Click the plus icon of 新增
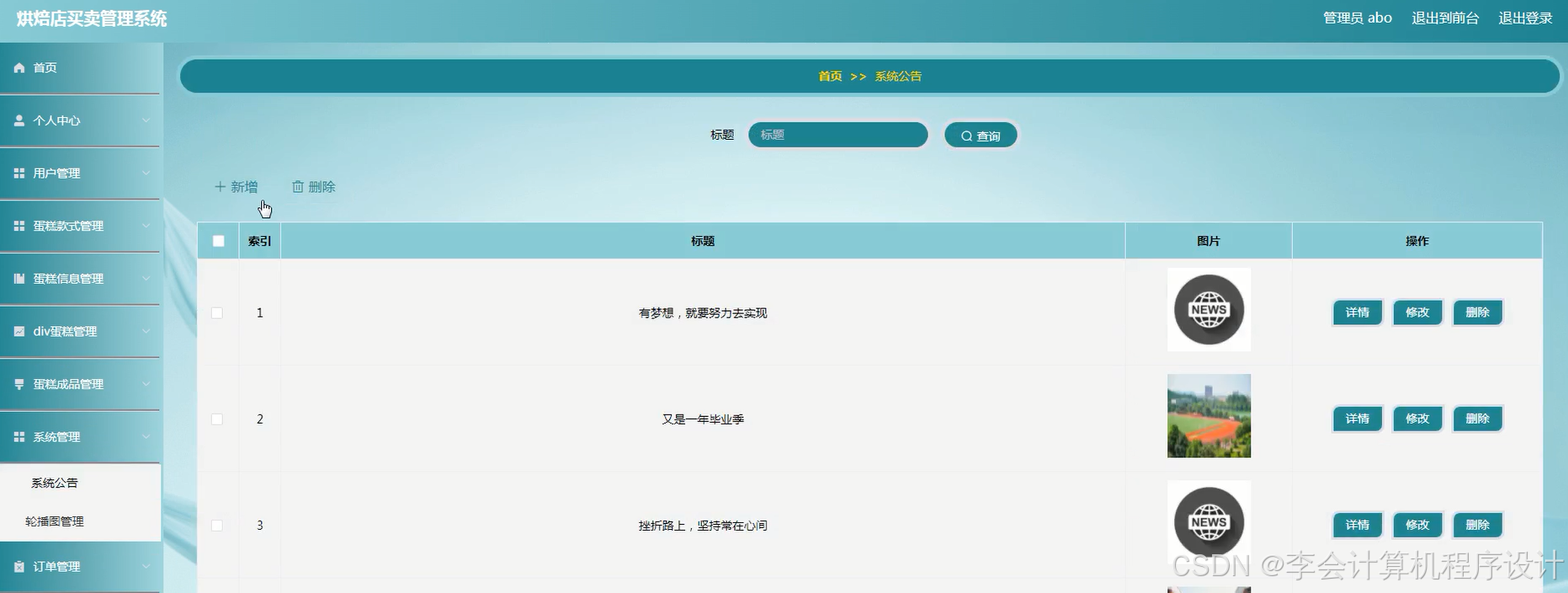 pyautogui.click(x=220, y=187)
